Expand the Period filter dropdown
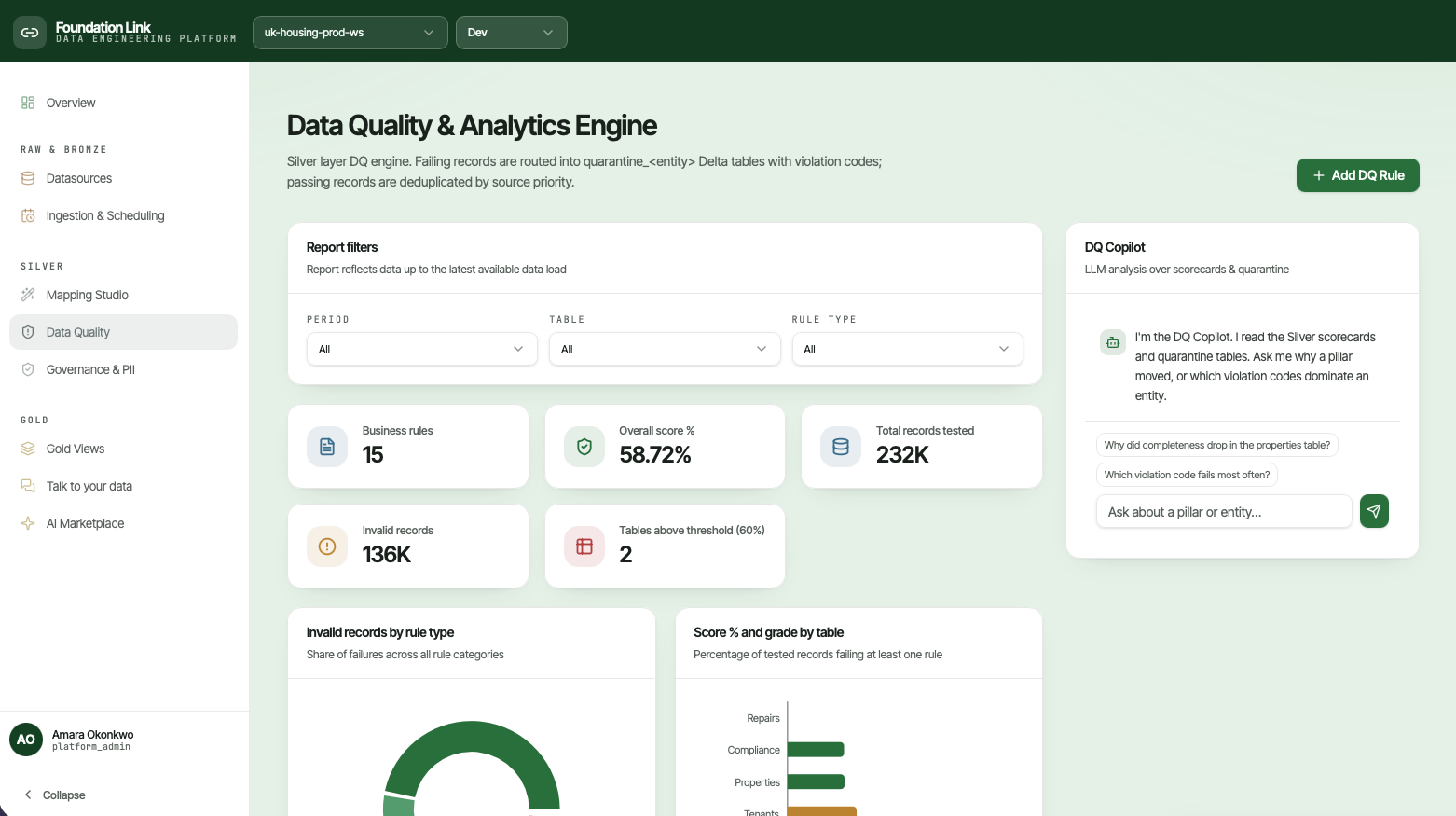 click(x=422, y=349)
